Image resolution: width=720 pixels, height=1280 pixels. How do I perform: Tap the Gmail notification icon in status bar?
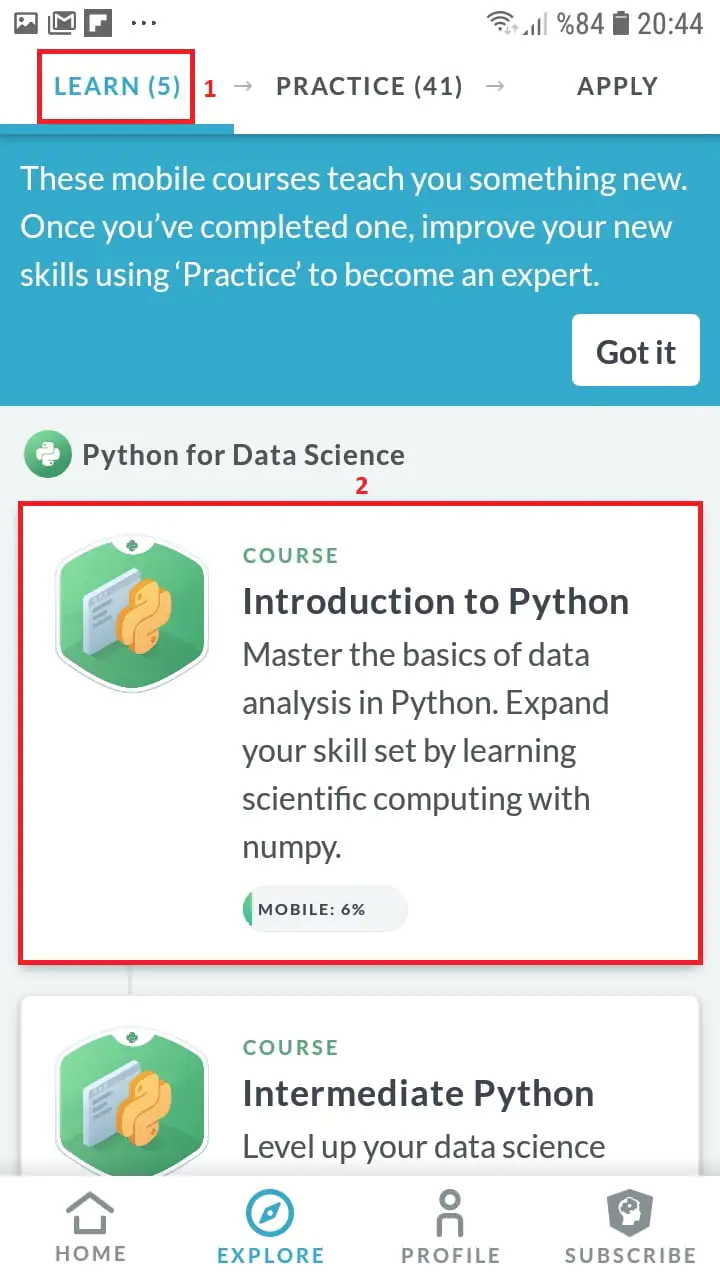pos(62,22)
